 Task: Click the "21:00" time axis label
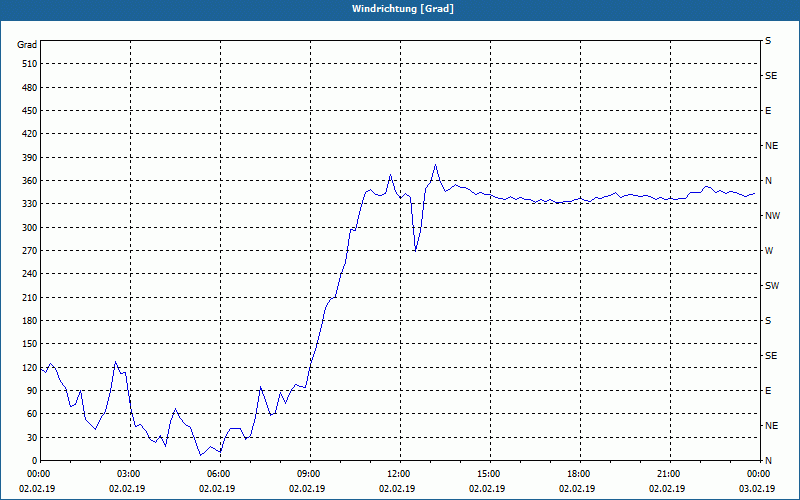coord(670,474)
